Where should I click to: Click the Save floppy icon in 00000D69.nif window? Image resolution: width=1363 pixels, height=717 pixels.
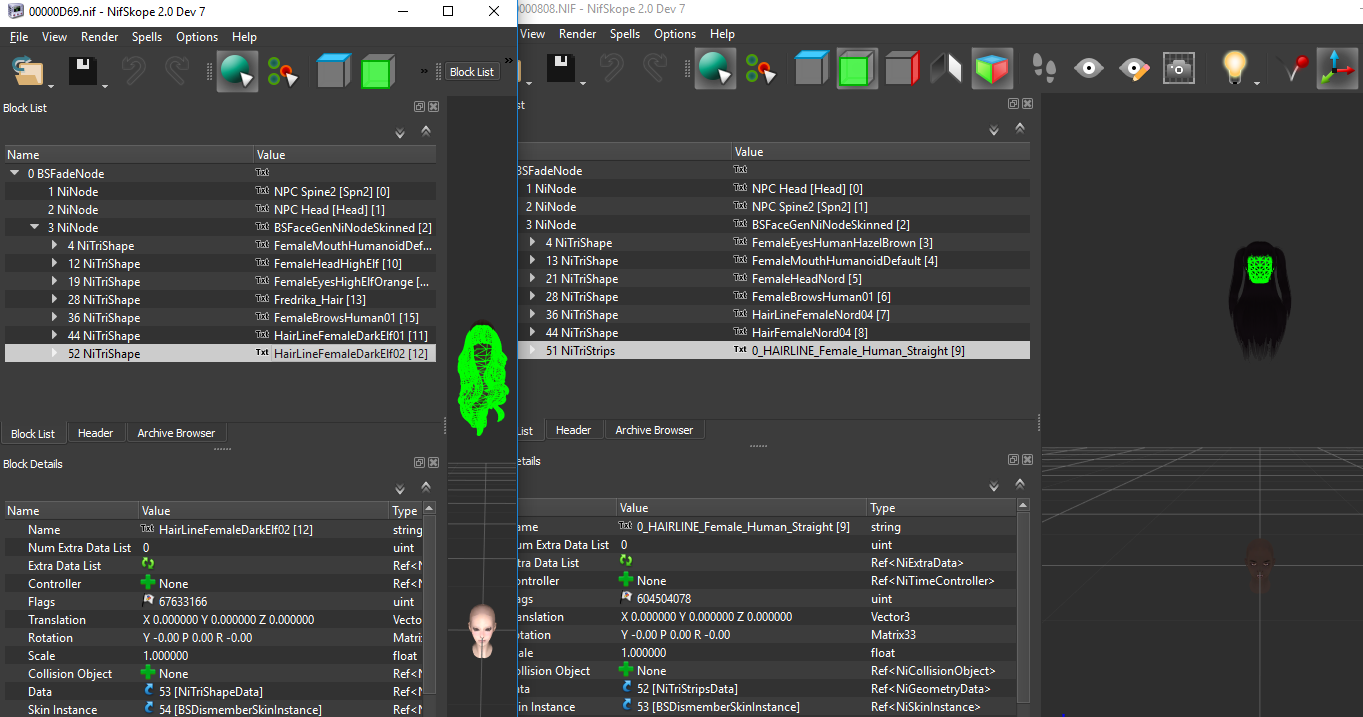[83, 71]
